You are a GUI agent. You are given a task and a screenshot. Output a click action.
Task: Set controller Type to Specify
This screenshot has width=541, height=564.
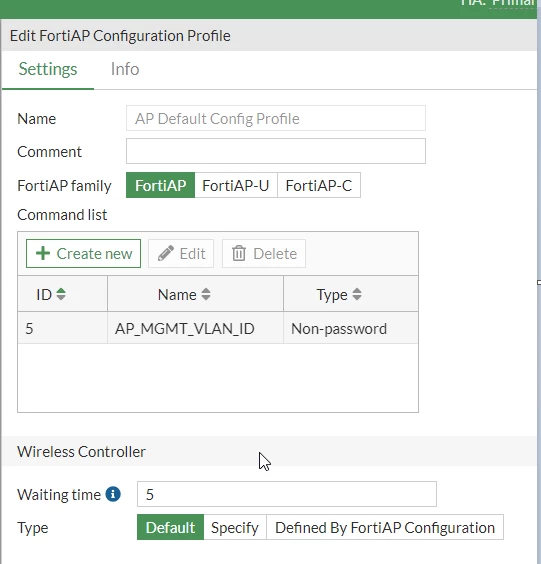click(x=235, y=527)
